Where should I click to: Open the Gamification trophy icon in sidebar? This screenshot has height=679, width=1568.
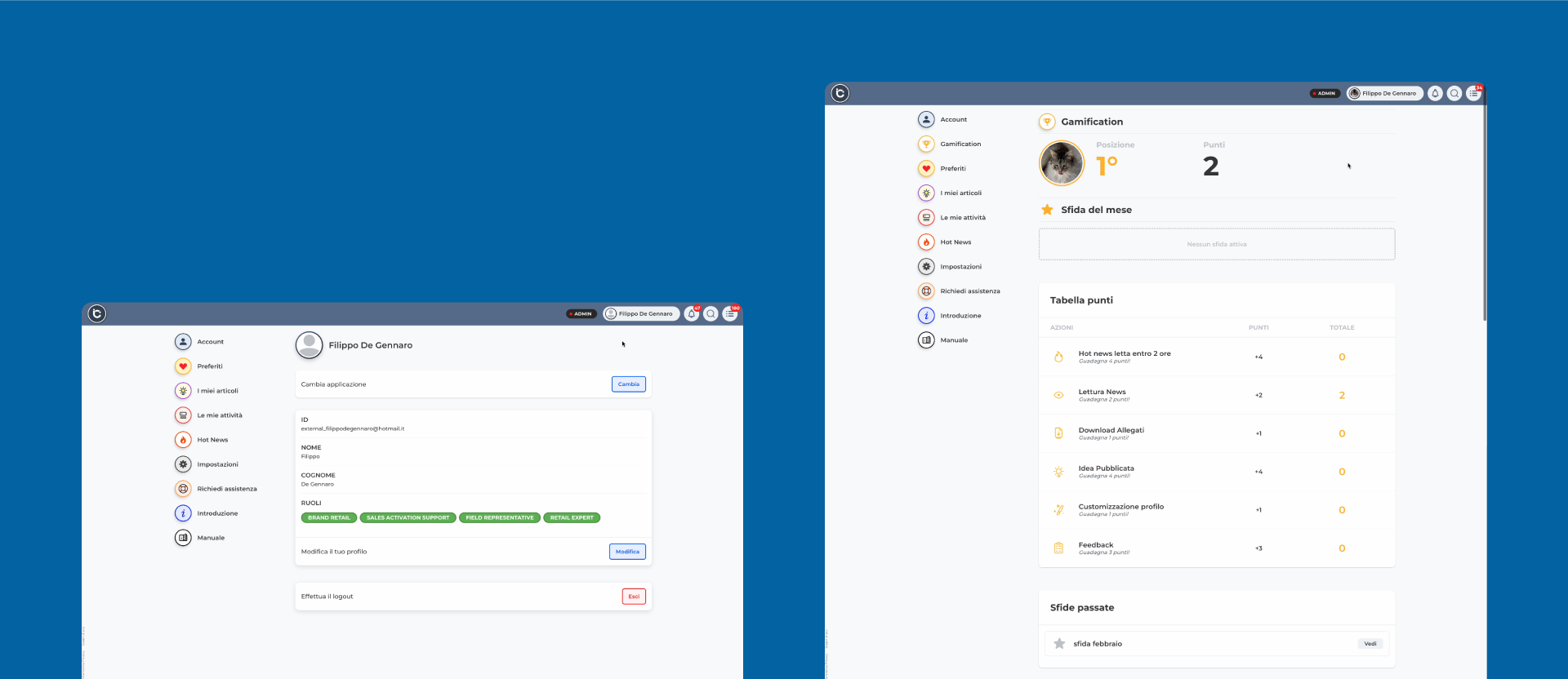(926, 144)
